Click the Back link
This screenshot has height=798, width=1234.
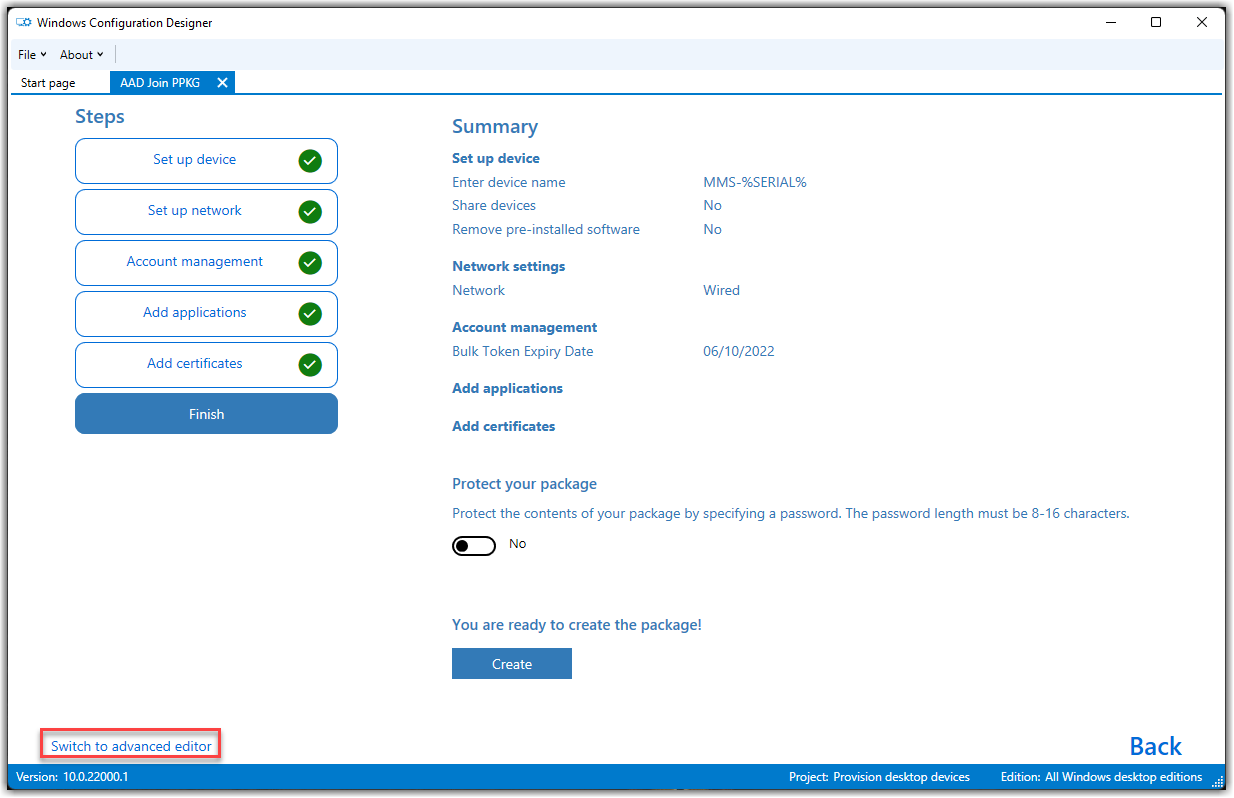pos(1155,746)
